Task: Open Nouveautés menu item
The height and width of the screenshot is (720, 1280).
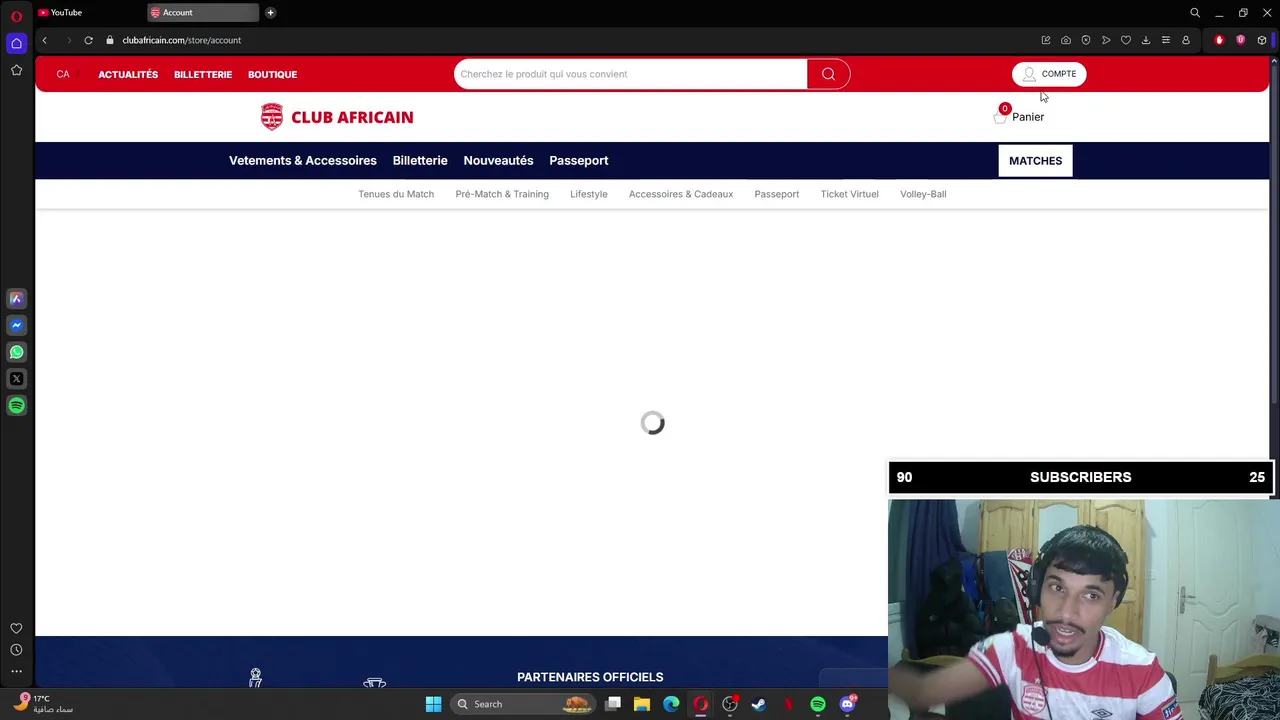Action: tap(498, 160)
